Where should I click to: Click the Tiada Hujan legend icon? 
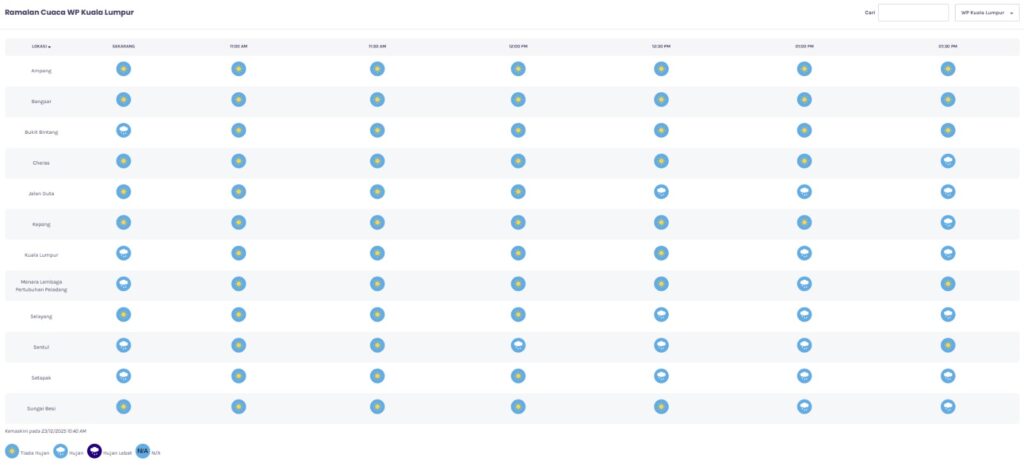tap(13, 451)
